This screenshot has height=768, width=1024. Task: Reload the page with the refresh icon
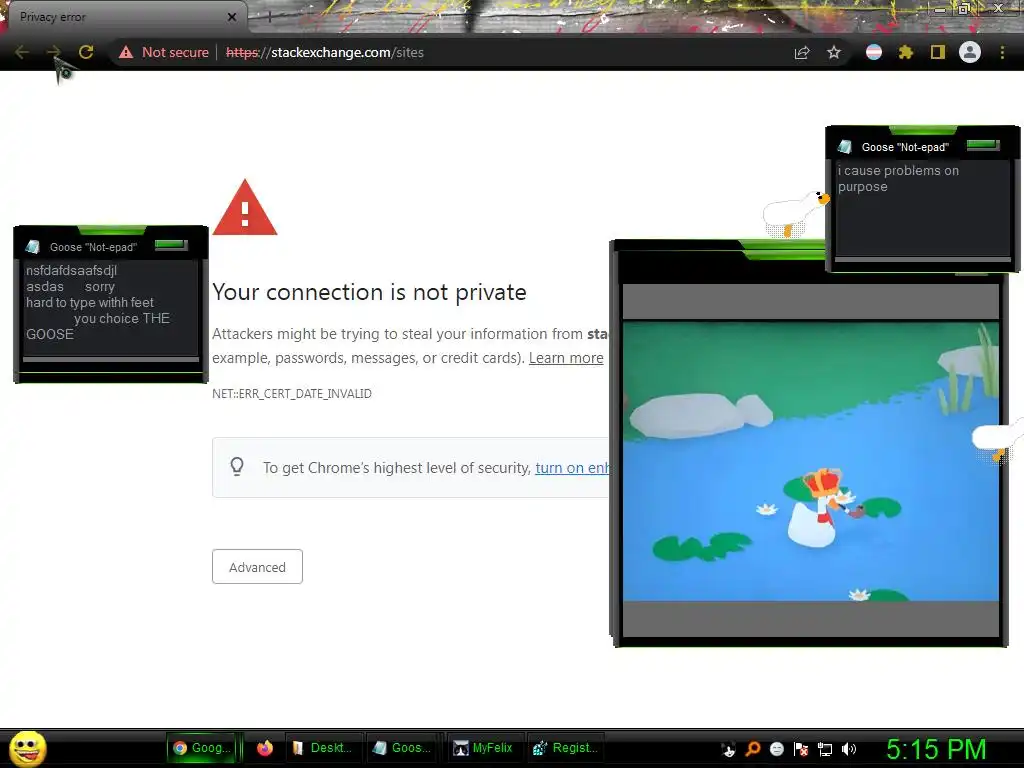86,52
